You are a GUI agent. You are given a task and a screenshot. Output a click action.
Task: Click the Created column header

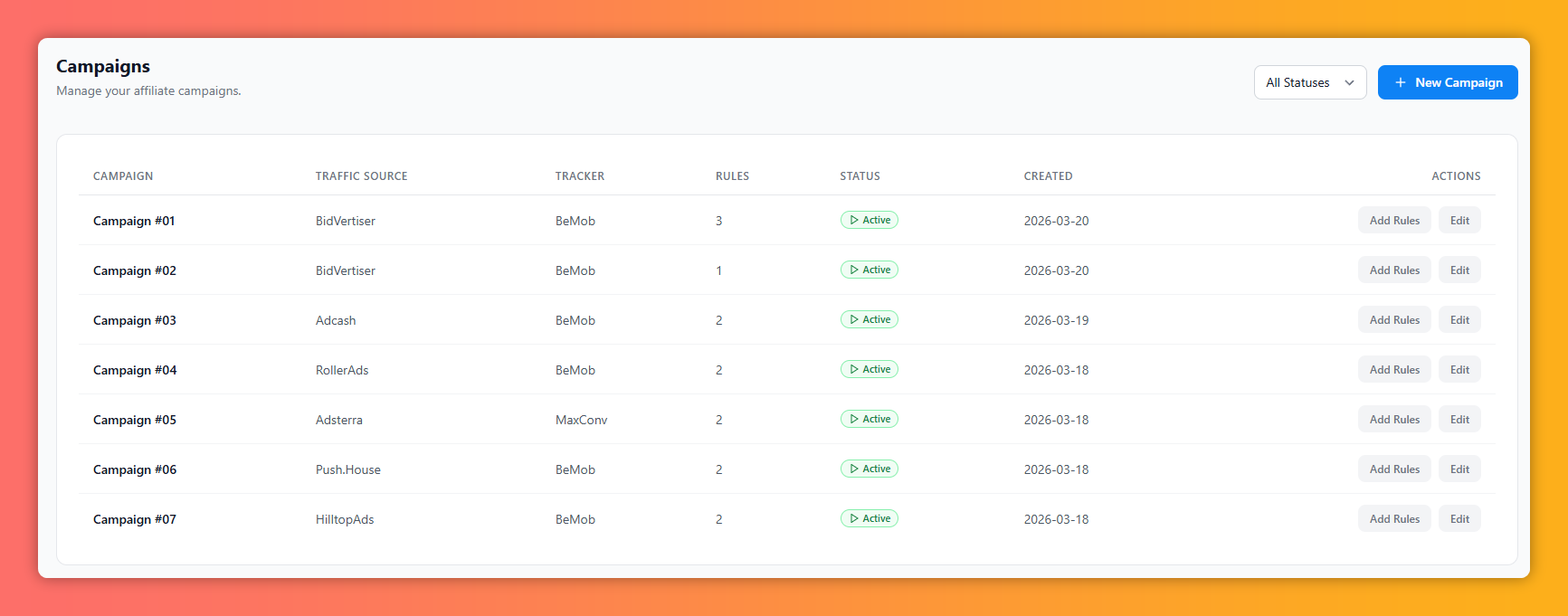(1048, 176)
